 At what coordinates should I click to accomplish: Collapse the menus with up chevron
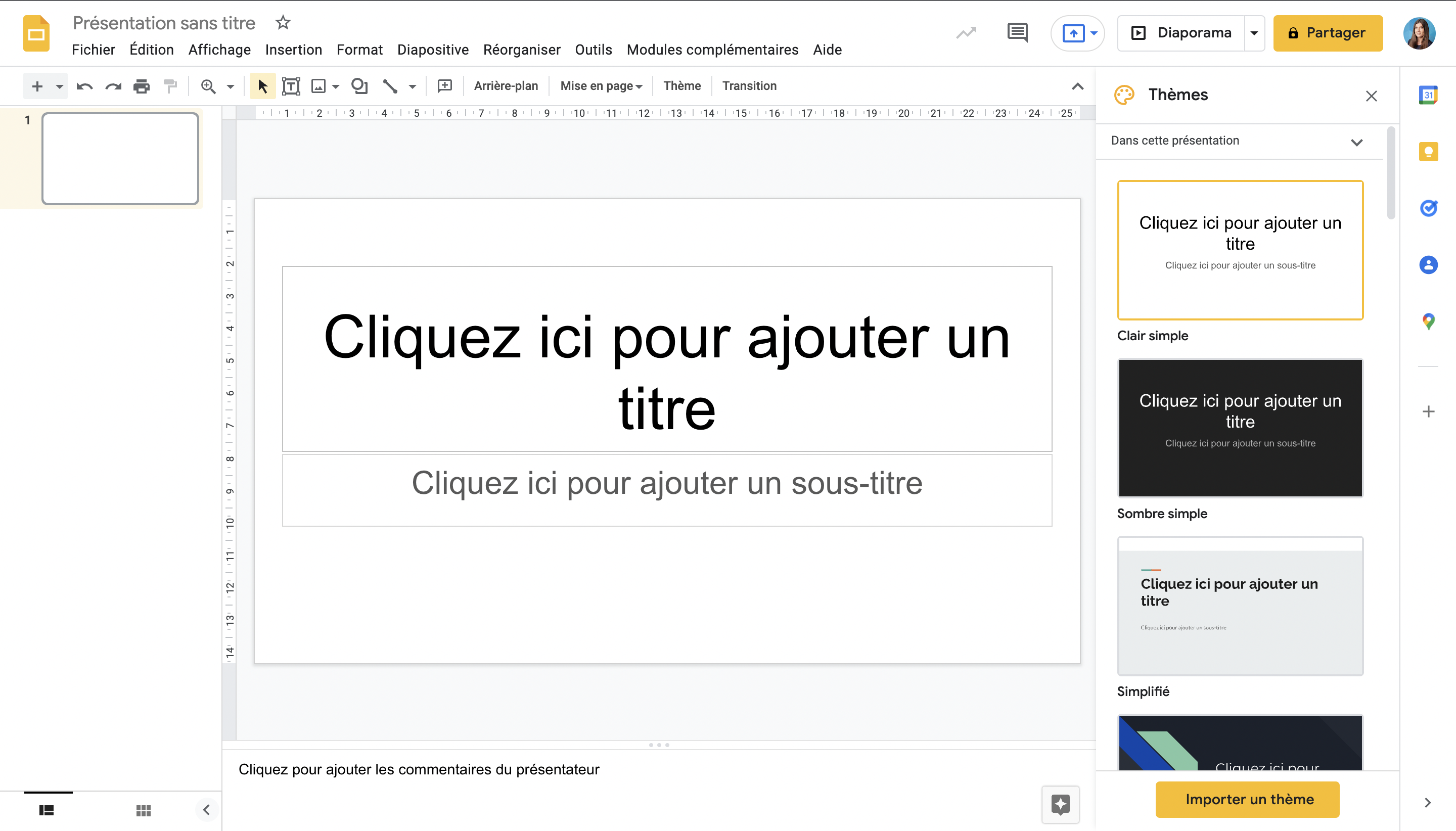[x=1077, y=86]
